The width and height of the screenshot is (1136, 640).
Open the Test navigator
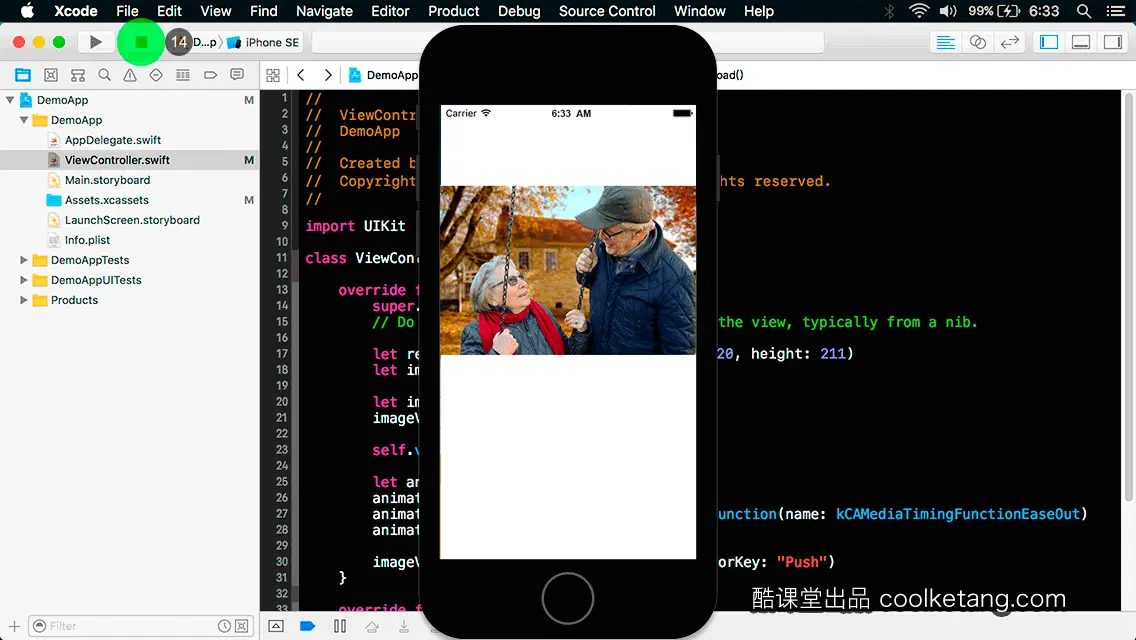[x=156, y=75]
